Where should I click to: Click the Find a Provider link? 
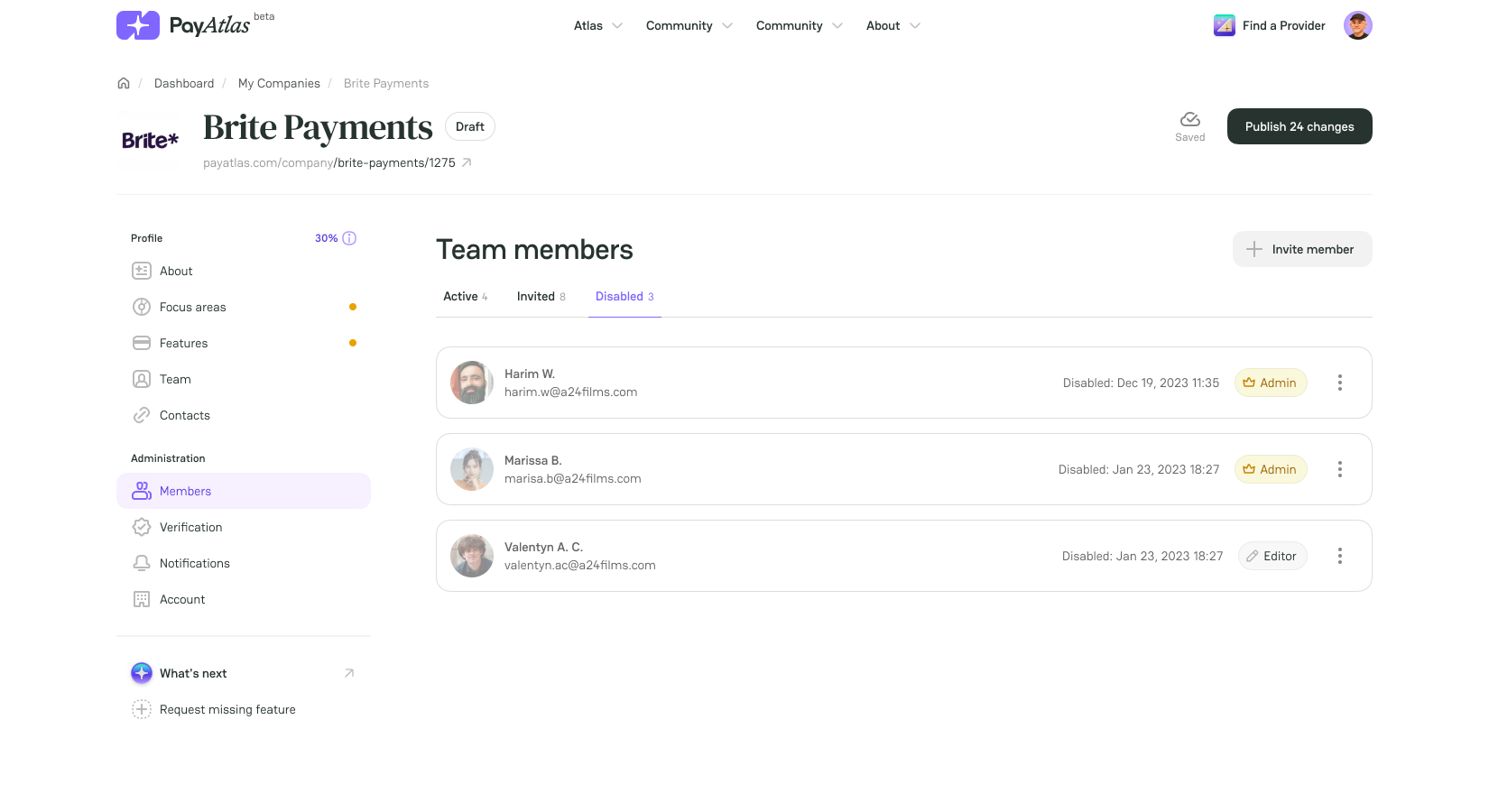(x=1283, y=25)
